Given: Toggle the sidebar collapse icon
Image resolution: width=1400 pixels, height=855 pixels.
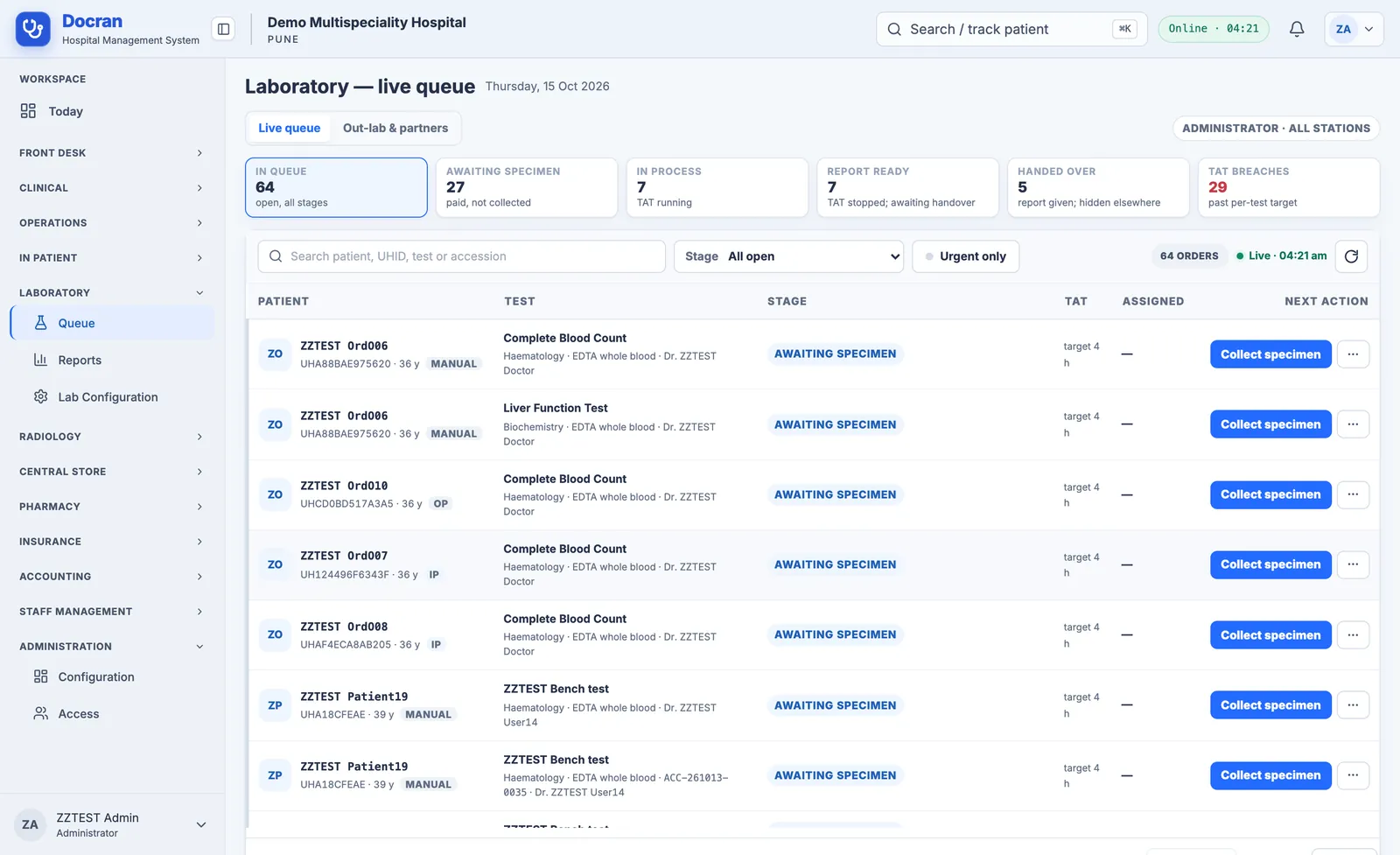Looking at the screenshot, I should (224, 29).
